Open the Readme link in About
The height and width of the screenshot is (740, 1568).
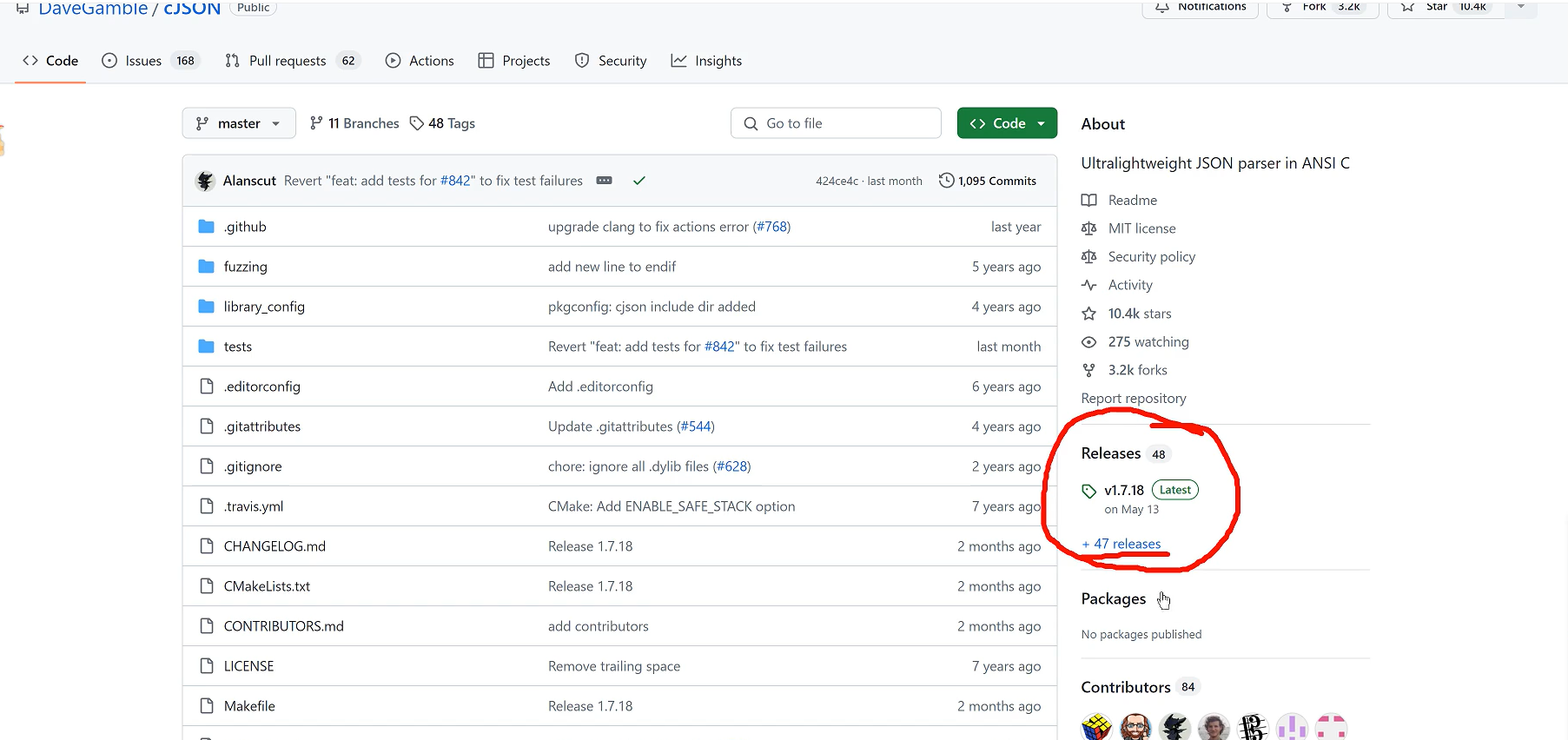tap(1119, 201)
